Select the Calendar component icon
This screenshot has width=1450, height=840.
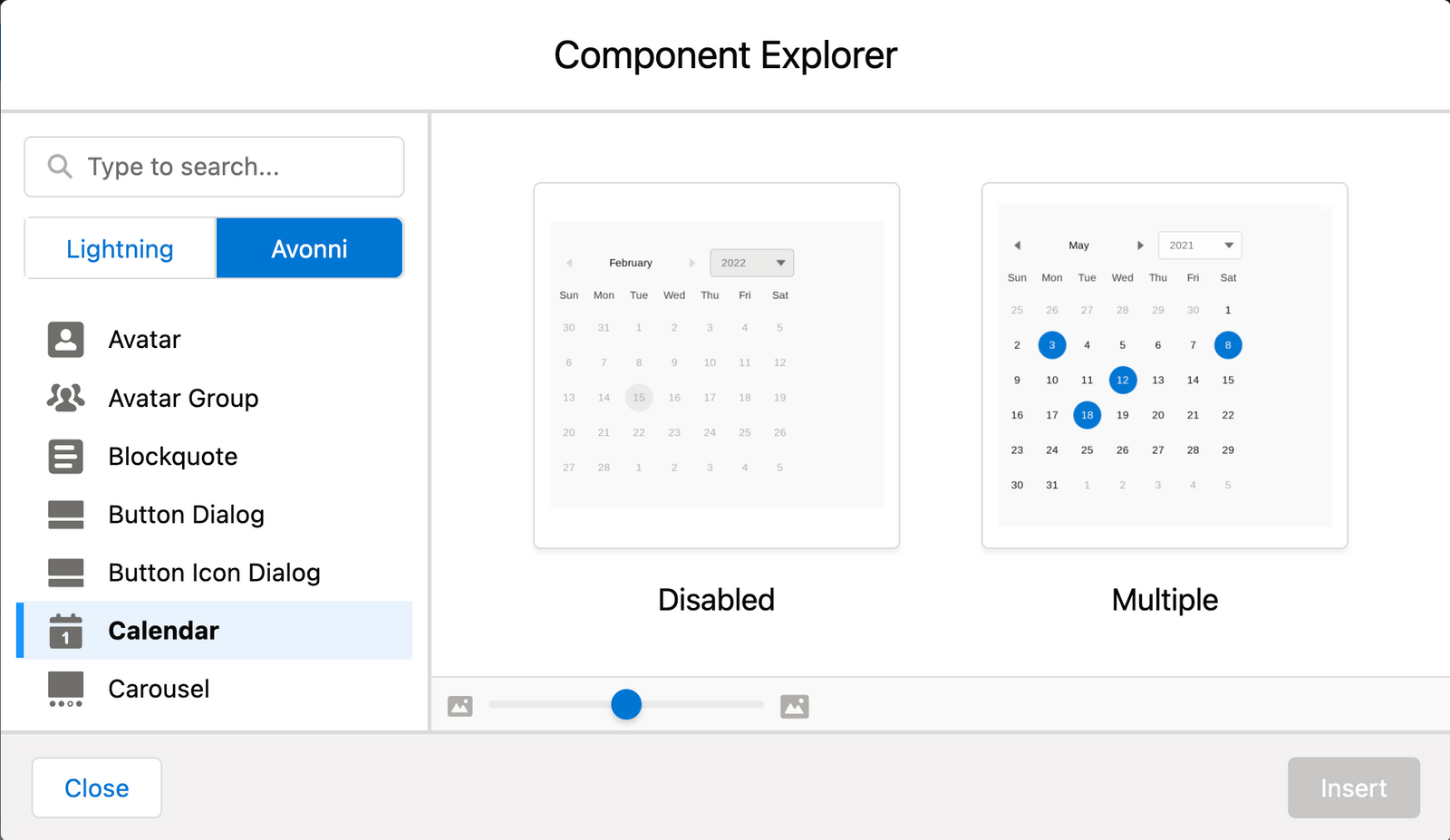coord(64,630)
